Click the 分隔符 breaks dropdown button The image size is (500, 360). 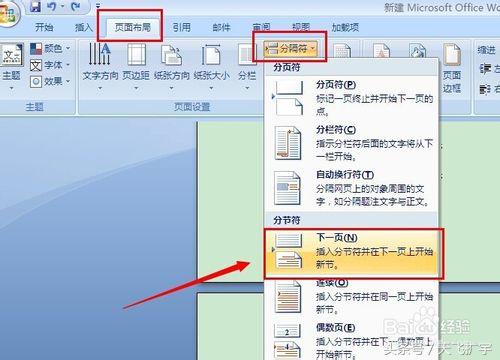tap(290, 49)
